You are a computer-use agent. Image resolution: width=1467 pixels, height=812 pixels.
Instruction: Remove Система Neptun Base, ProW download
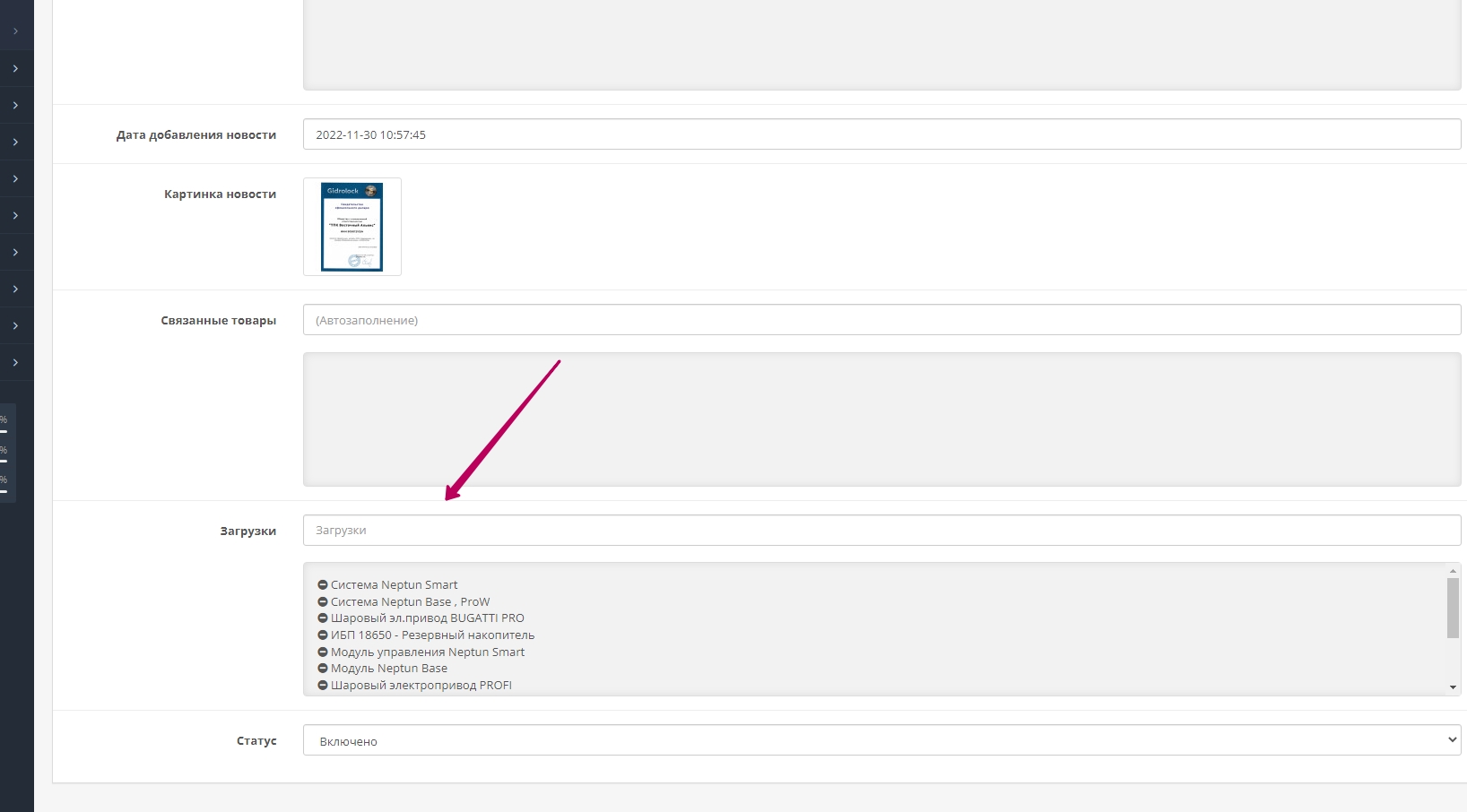(323, 602)
